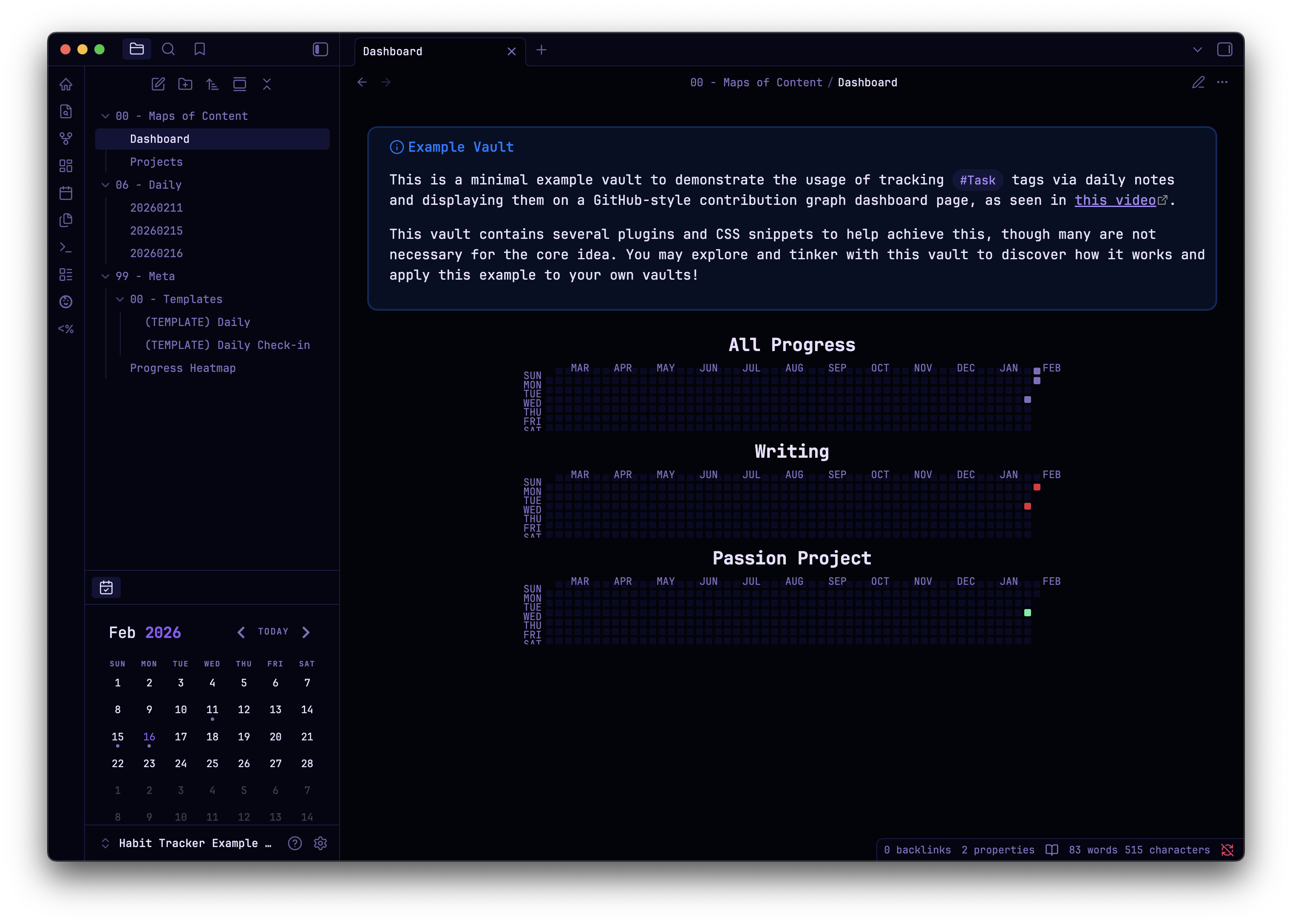Click the Templater ribbon icon

coord(66,329)
